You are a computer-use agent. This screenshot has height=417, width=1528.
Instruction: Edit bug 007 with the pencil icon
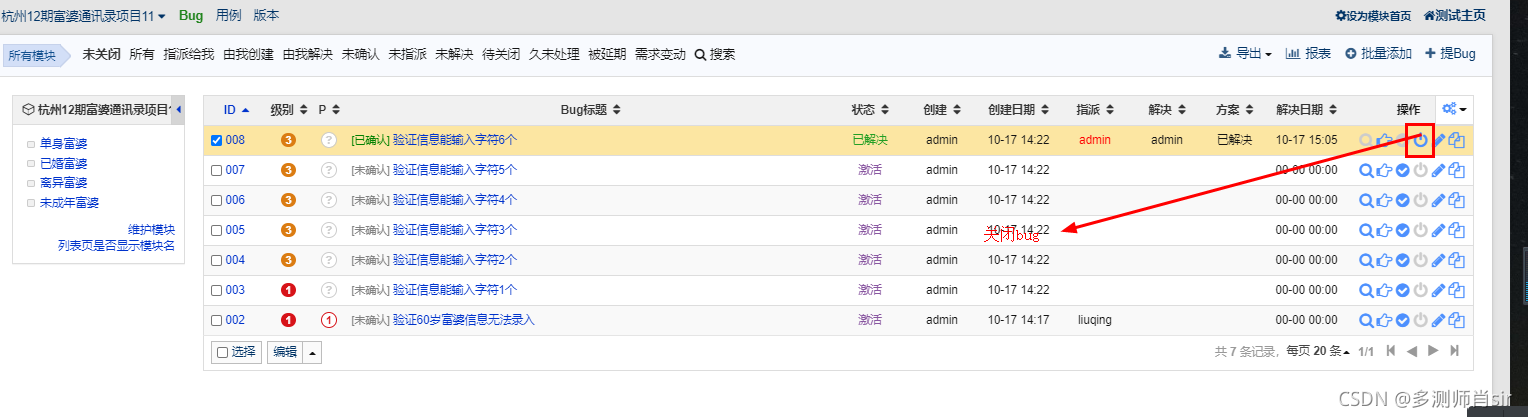tap(1439, 170)
